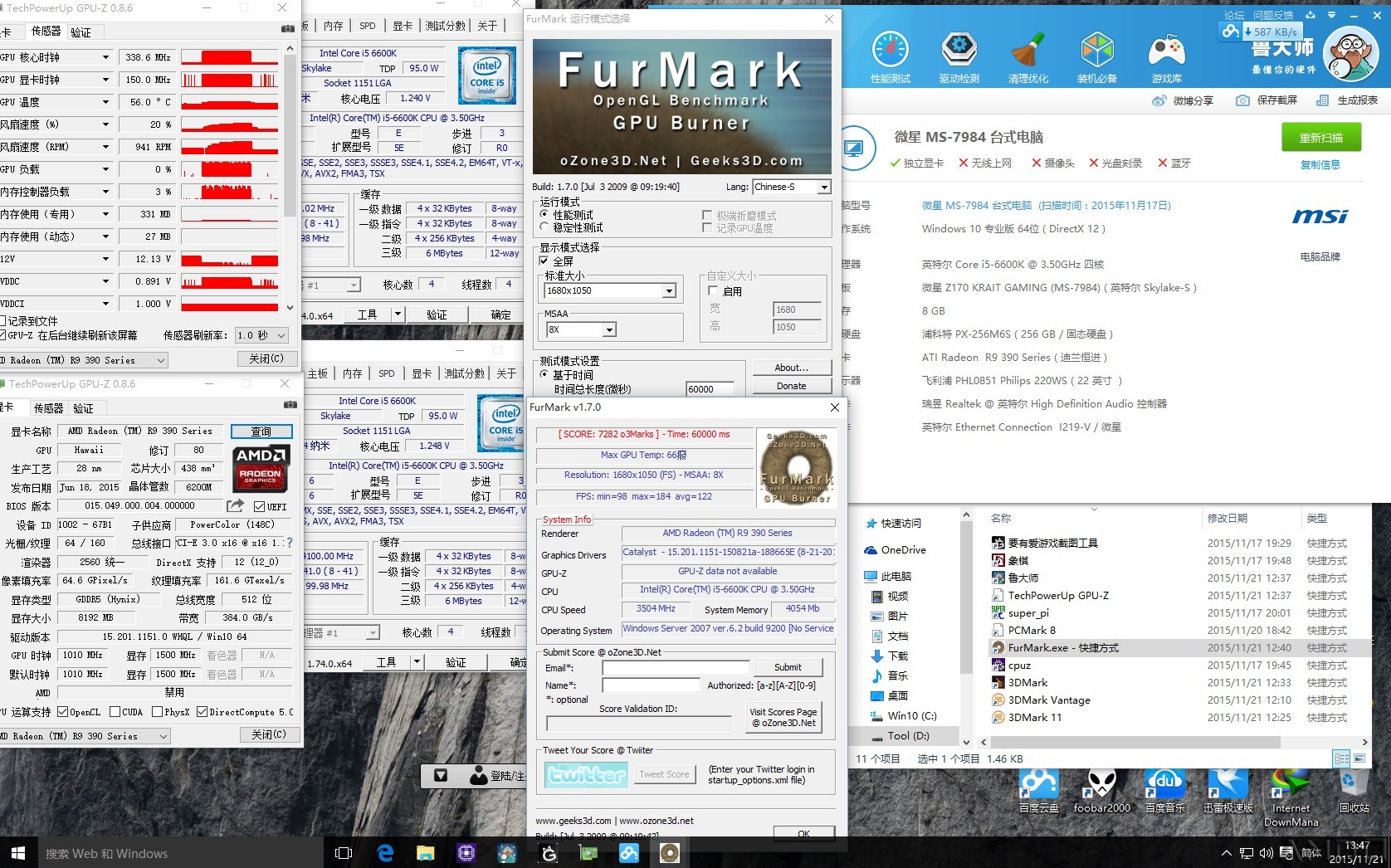This screenshot has height=868, width=1391.
Task: Click the AMD Radeon Graphics logo
Action: (x=261, y=467)
